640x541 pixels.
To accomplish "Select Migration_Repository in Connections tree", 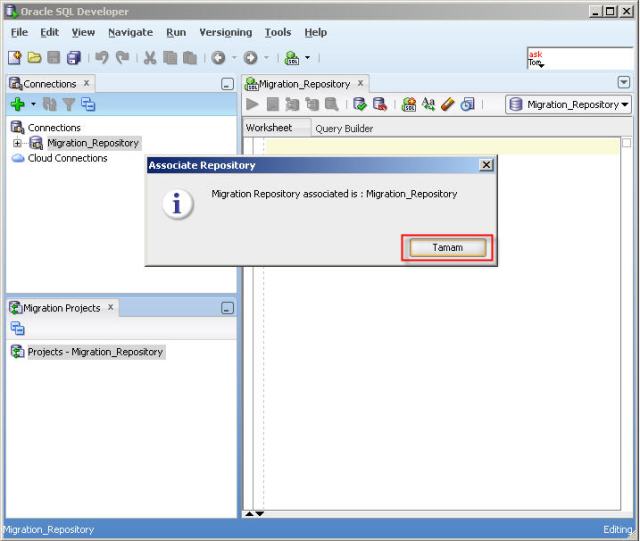I will pos(93,143).
